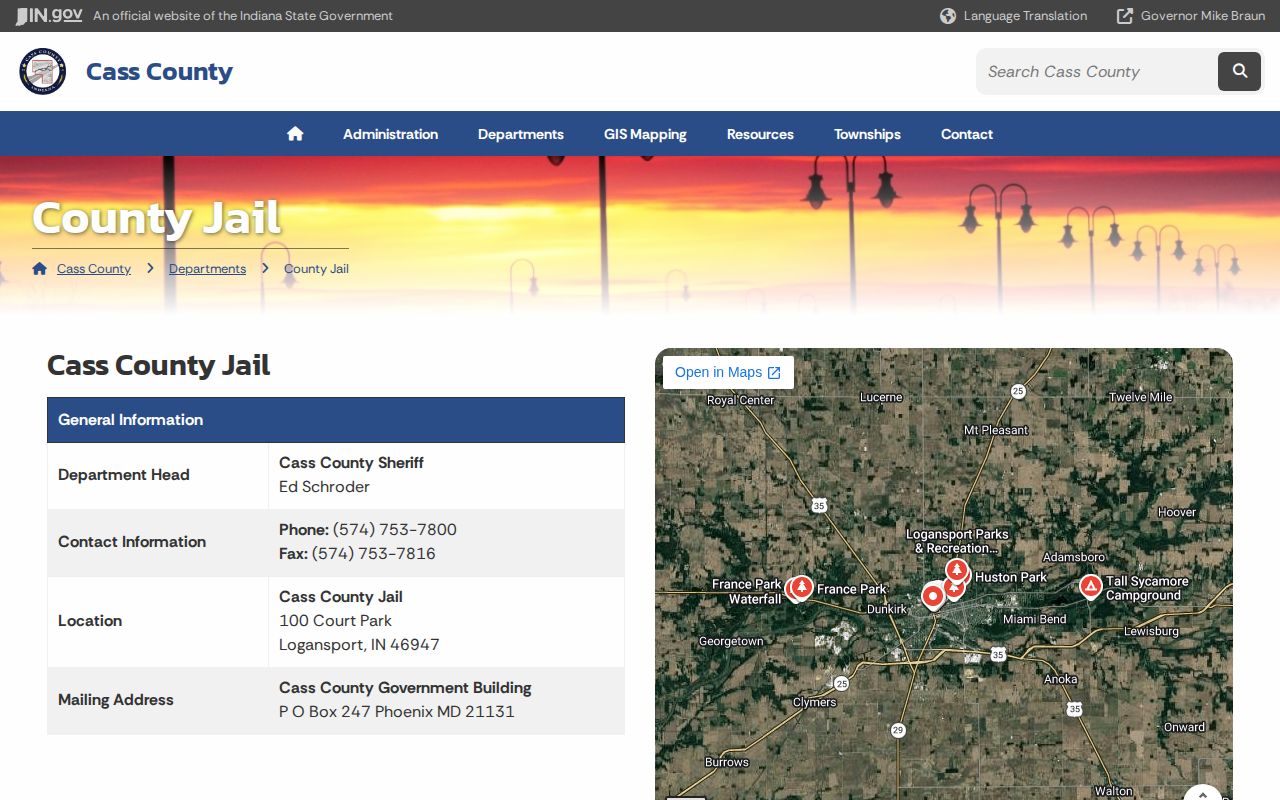The image size is (1280, 800).
Task: Click the fax number (574) 753-7816
Action: [374, 554]
